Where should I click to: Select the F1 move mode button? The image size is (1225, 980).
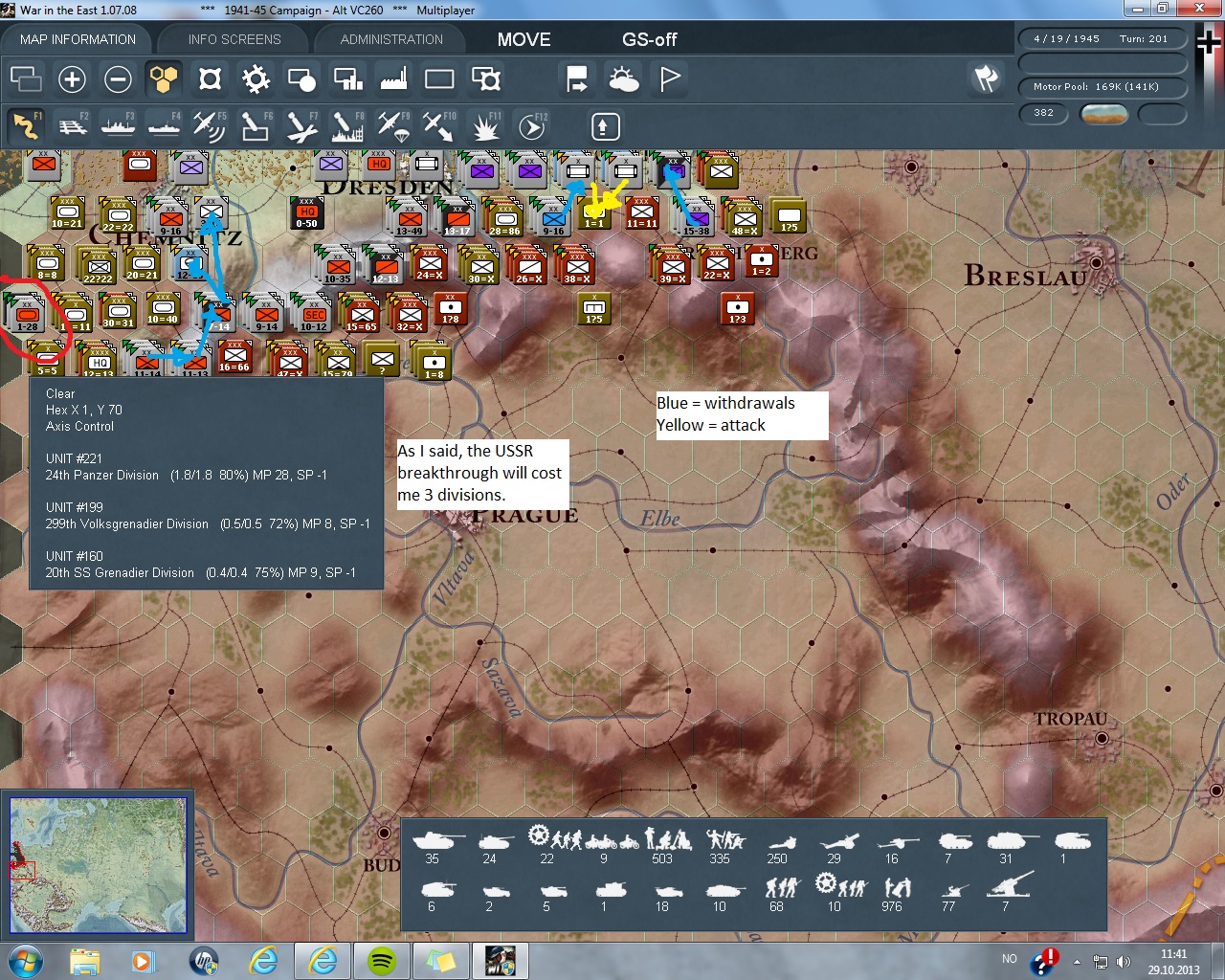coord(26,125)
